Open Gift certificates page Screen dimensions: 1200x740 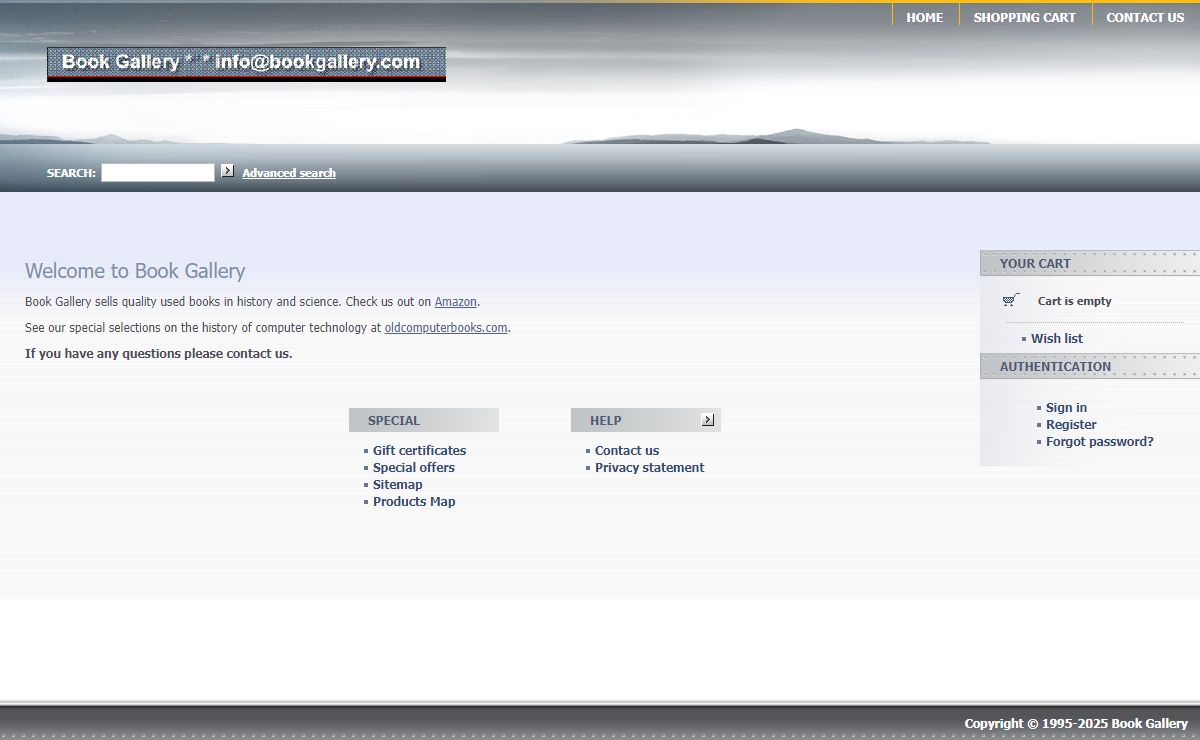(419, 451)
